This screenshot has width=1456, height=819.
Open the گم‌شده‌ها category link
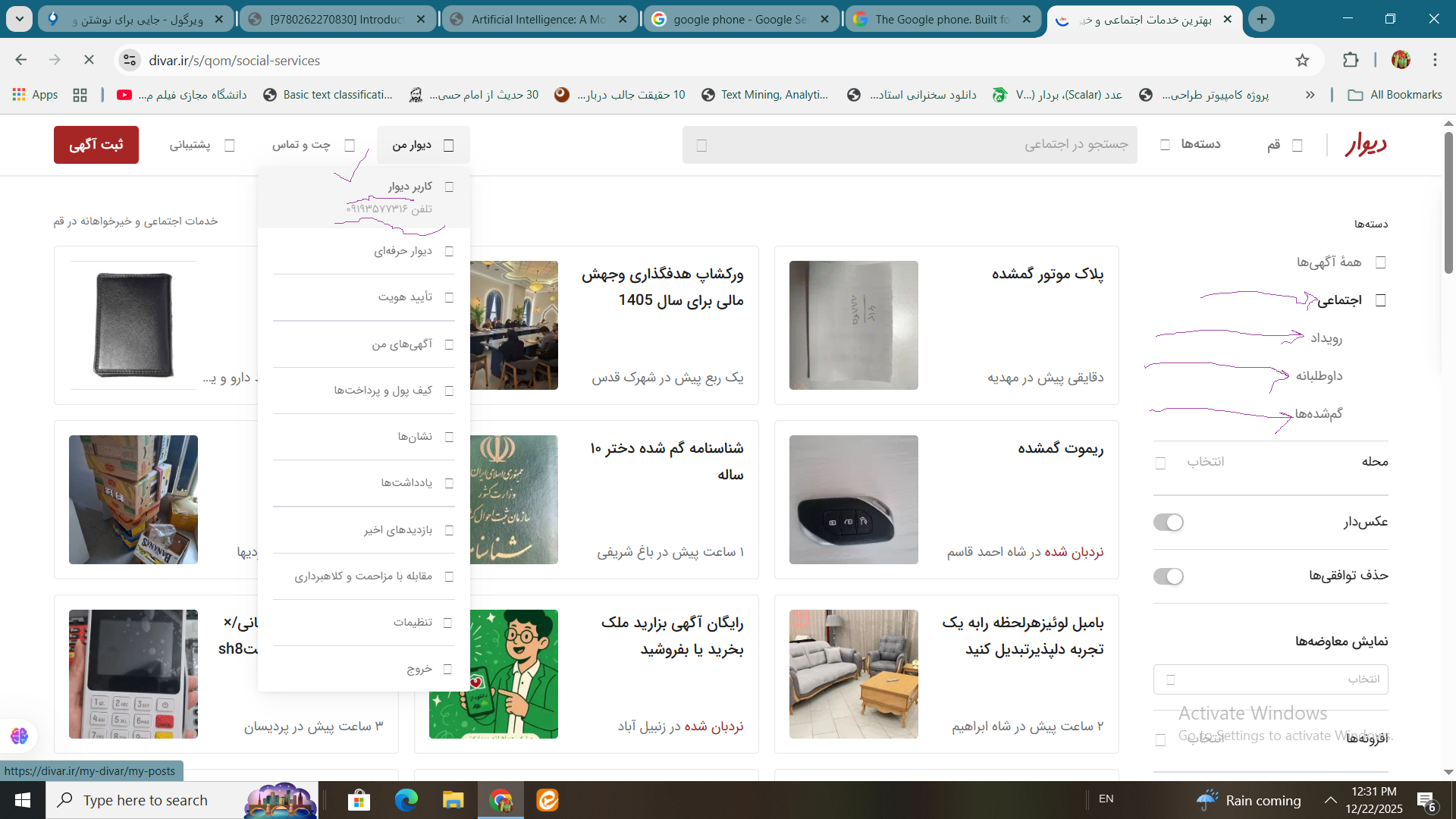(1318, 414)
